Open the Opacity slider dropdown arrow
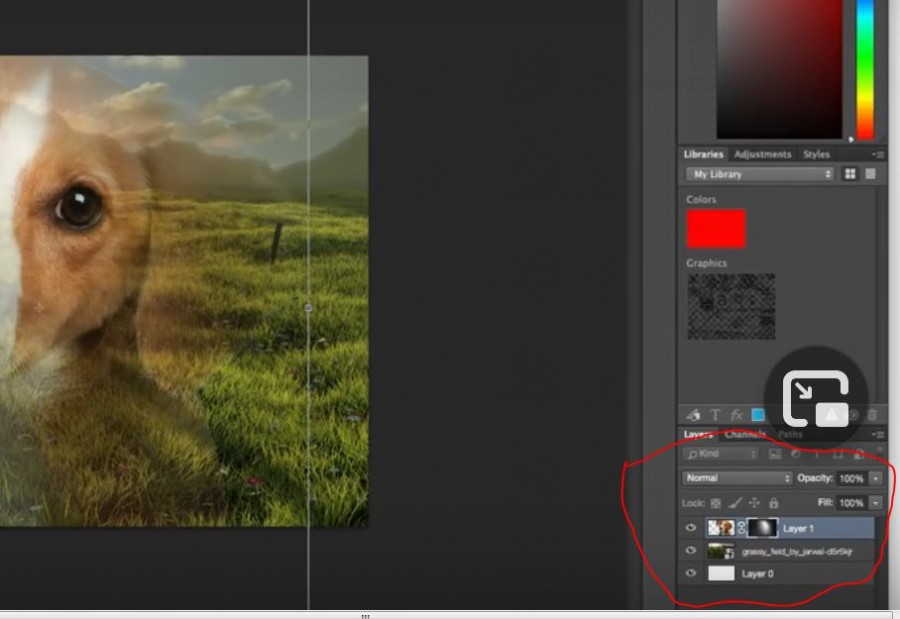Image resolution: width=900 pixels, height=619 pixels. coord(876,478)
